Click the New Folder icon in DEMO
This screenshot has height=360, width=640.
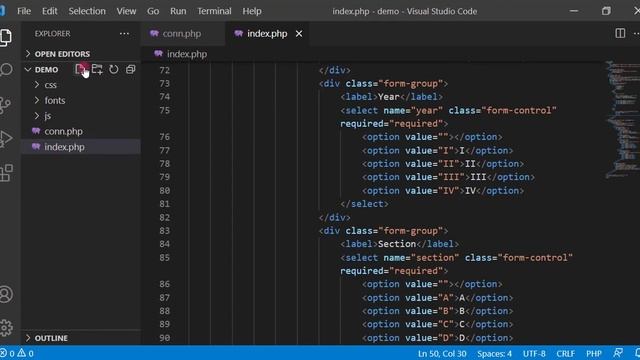click(x=97, y=69)
